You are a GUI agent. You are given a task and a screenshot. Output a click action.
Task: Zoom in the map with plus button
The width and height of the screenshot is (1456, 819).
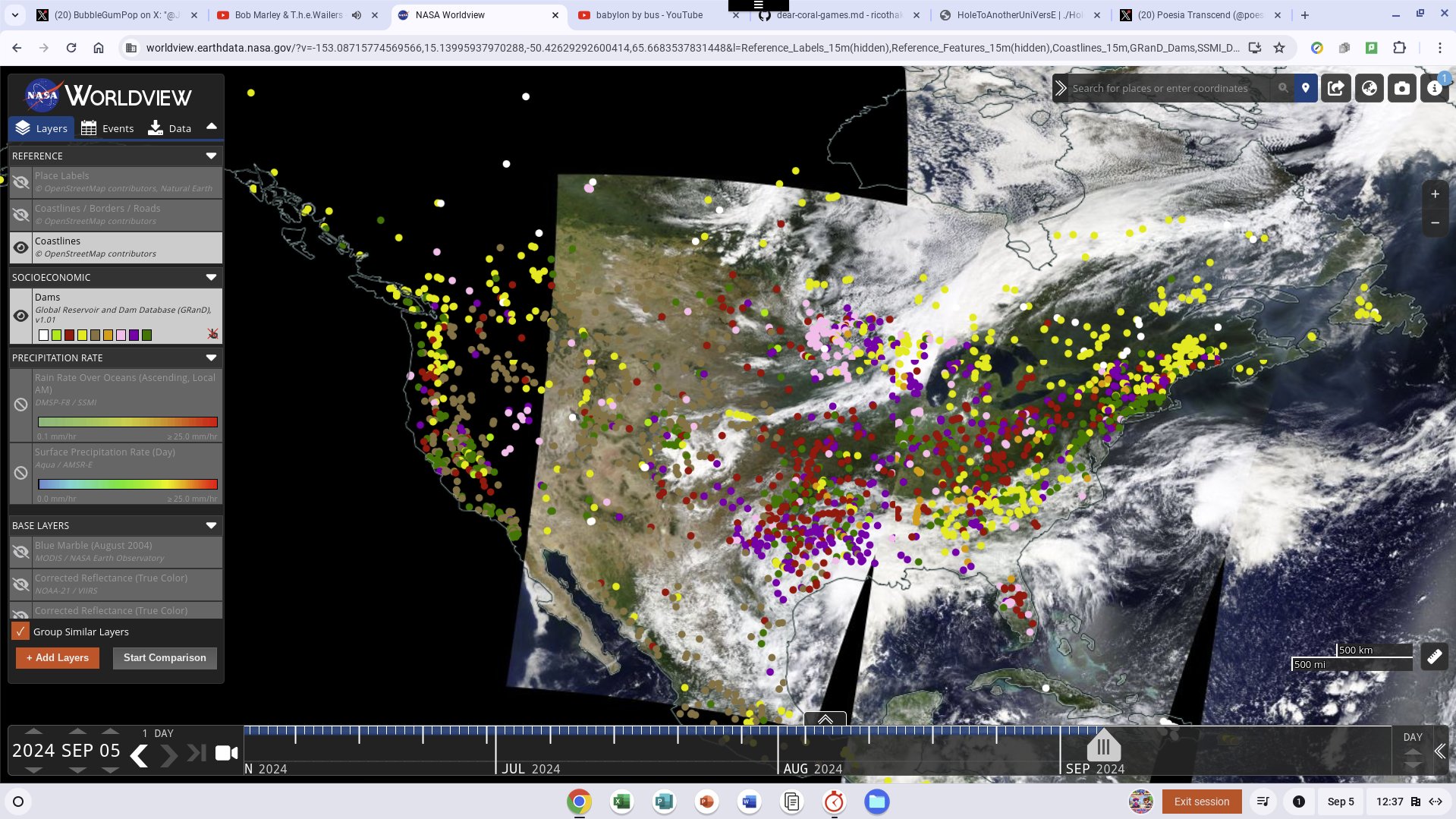click(1435, 194)
